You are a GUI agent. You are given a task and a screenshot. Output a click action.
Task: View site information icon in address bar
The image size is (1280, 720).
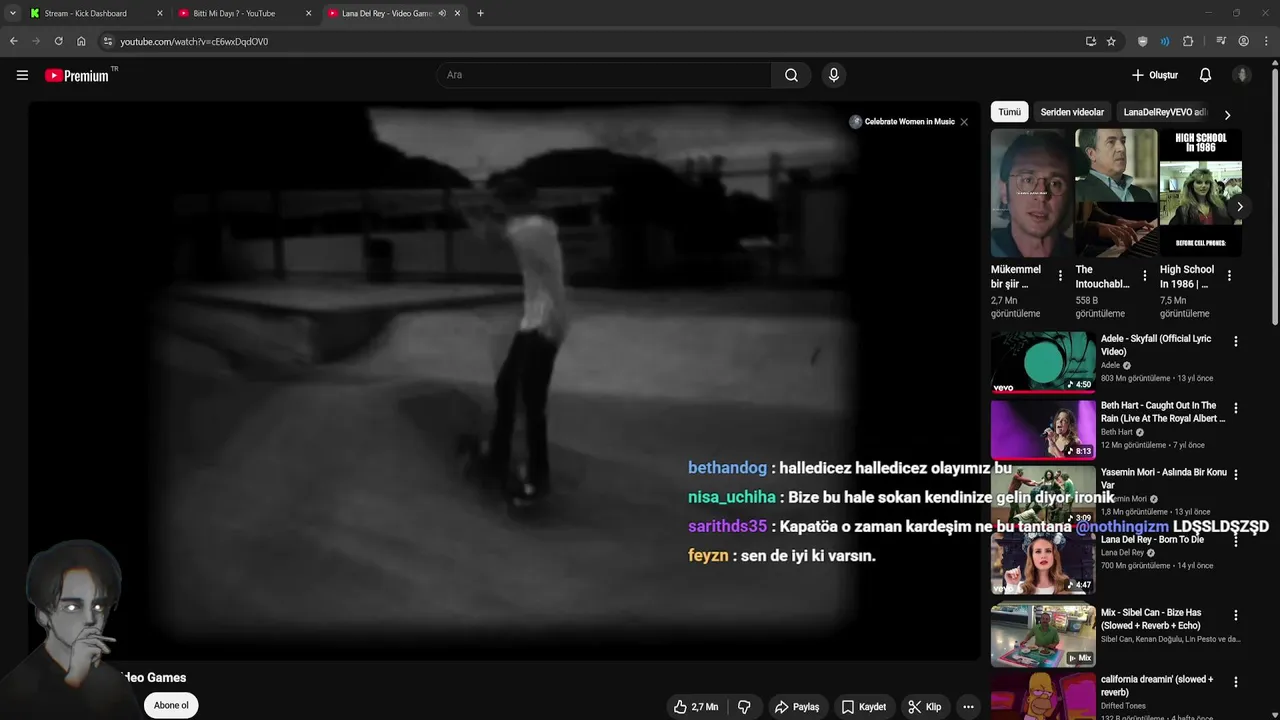coord(108,41)
